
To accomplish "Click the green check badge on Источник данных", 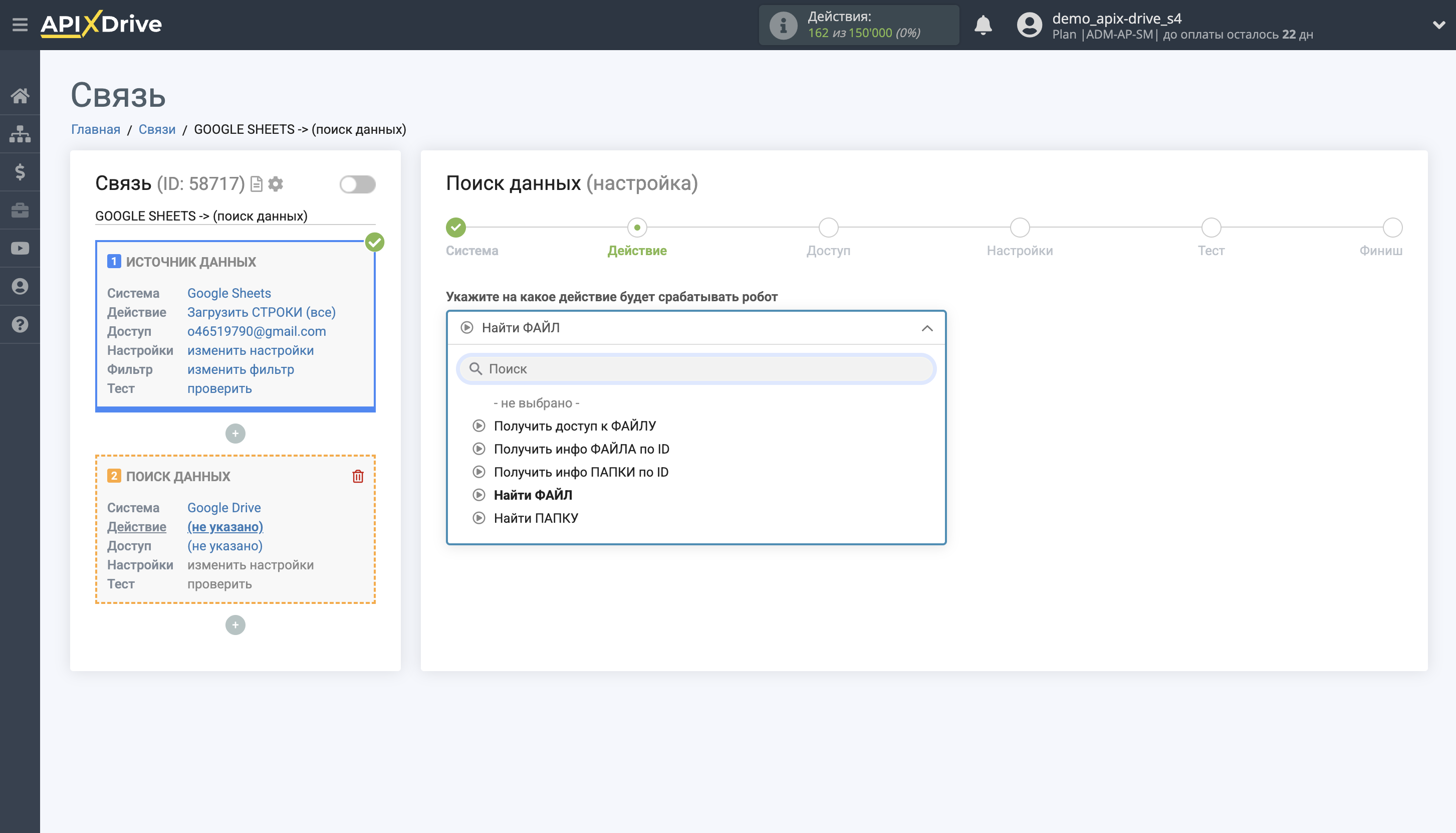I will coord(375,242).
